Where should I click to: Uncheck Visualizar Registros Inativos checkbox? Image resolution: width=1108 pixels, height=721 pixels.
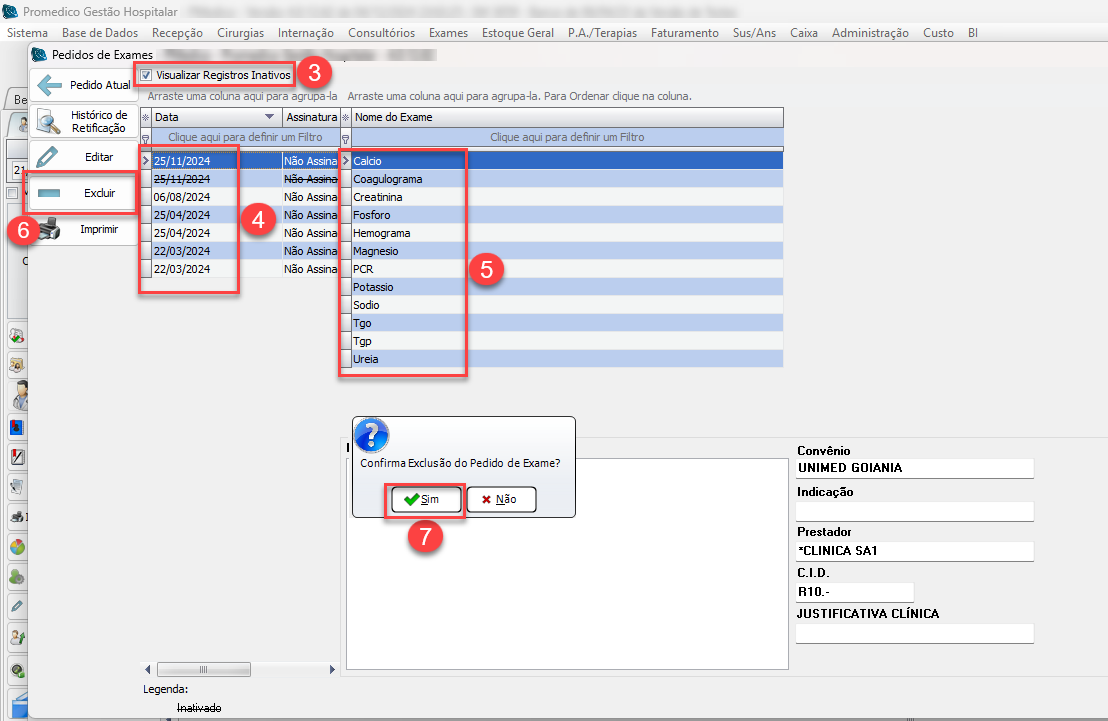click(147, 75)
